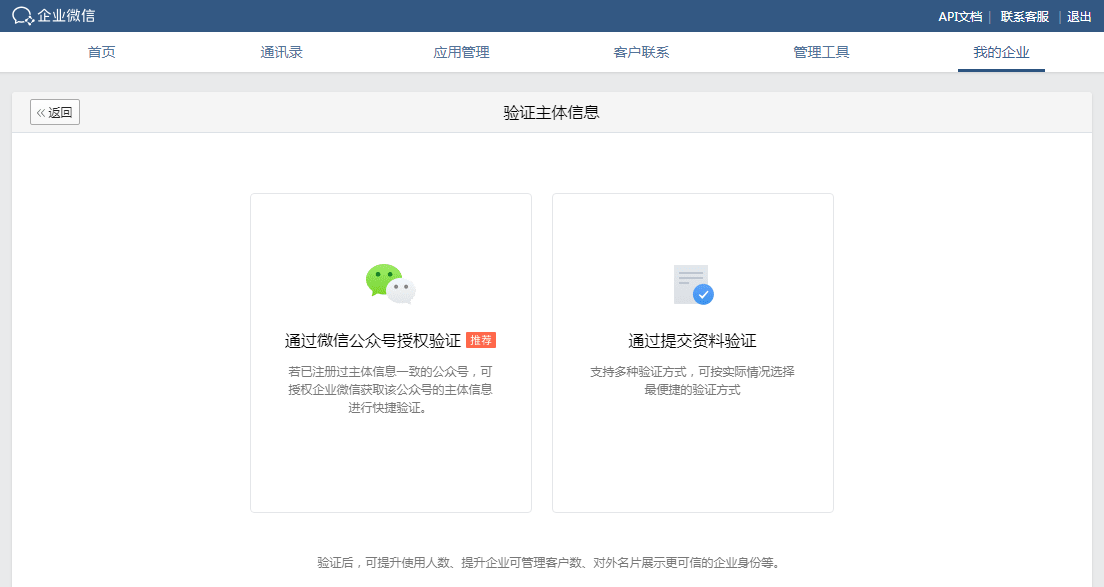
Task: Open the API文档 link
Action: pyautogui.click(x=960, y=17)
